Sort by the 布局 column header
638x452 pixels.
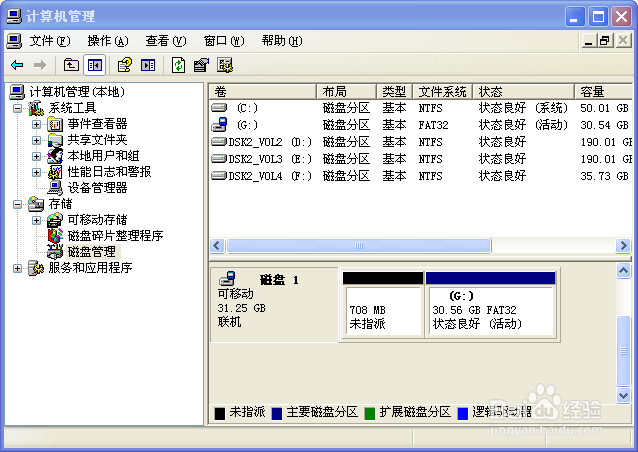(x=346, y=92)
